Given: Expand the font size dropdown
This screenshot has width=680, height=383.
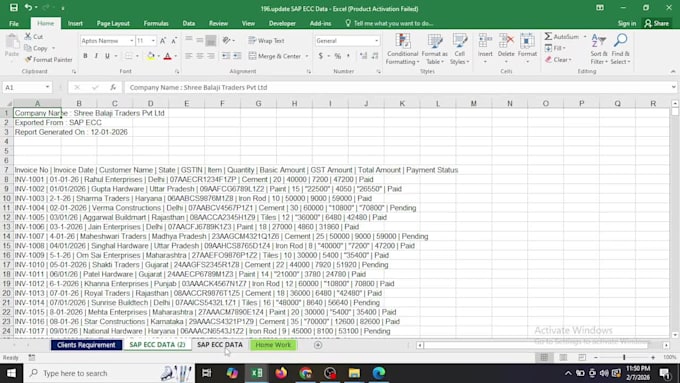Looking at the screenshot, I should click(x=153, y=41).
